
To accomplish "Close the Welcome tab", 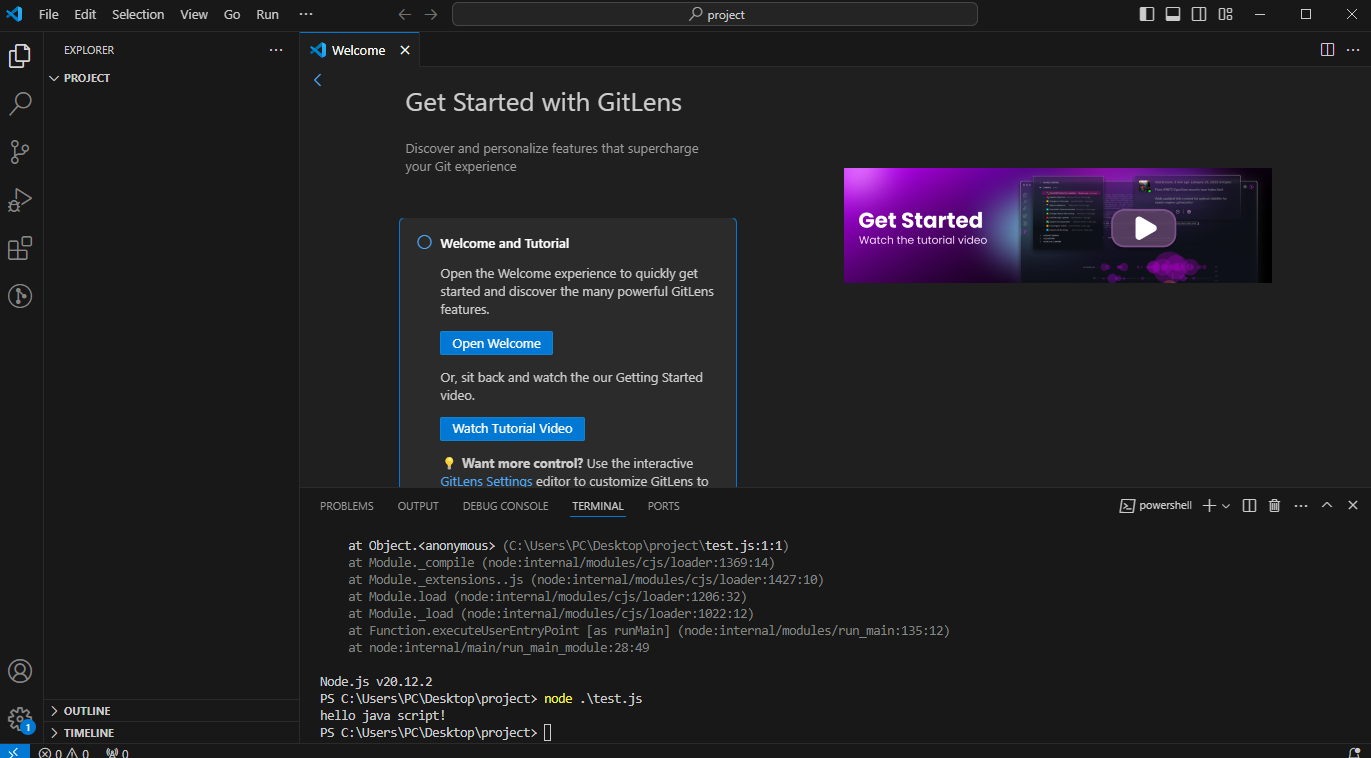I will [x=405, y=50].
